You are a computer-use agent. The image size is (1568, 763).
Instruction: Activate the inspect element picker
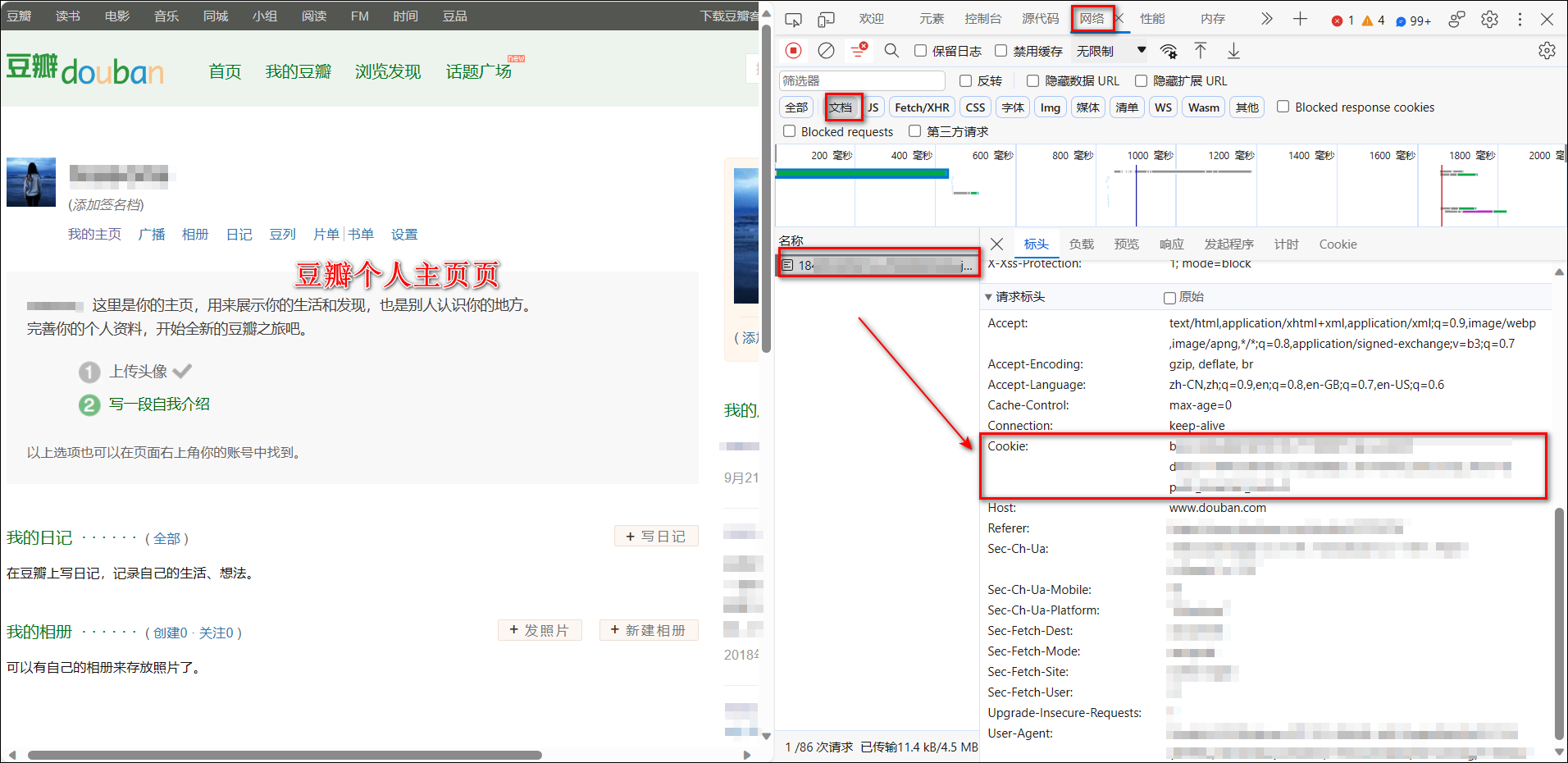(793, 19)
